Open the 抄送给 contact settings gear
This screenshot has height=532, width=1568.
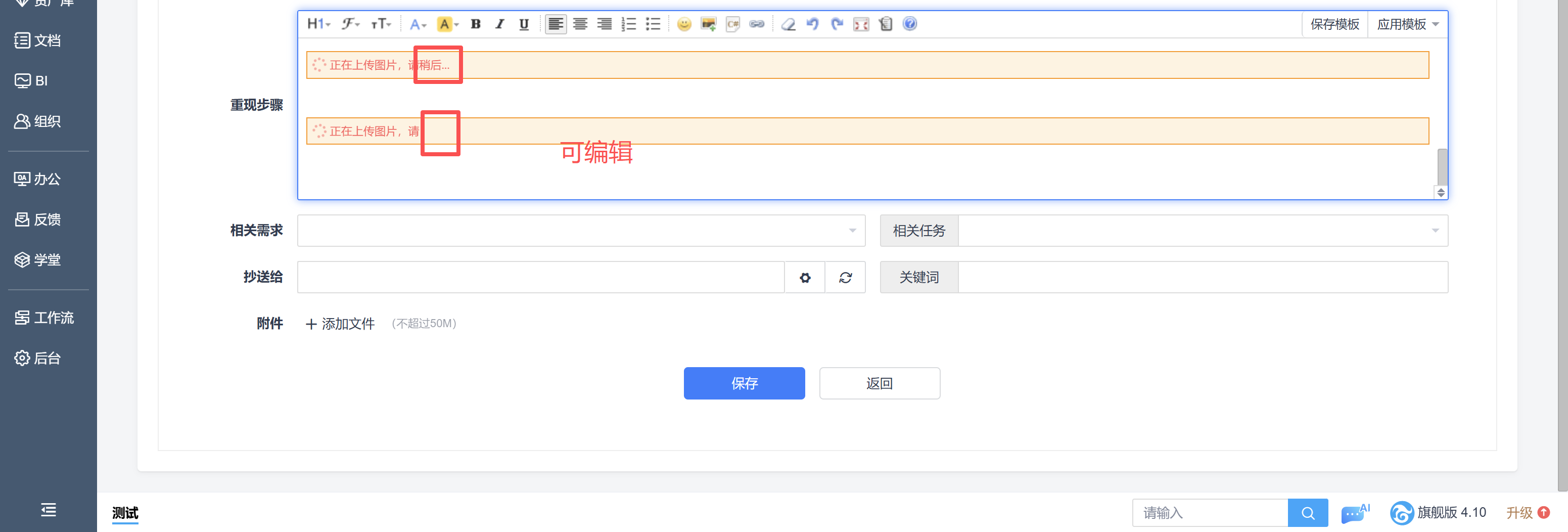point(805,278)
